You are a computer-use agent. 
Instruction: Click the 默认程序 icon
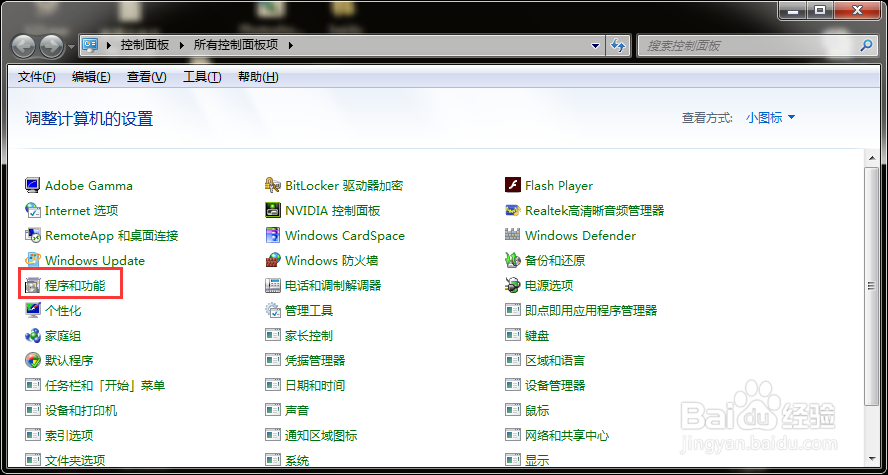[x=33, y=360]
